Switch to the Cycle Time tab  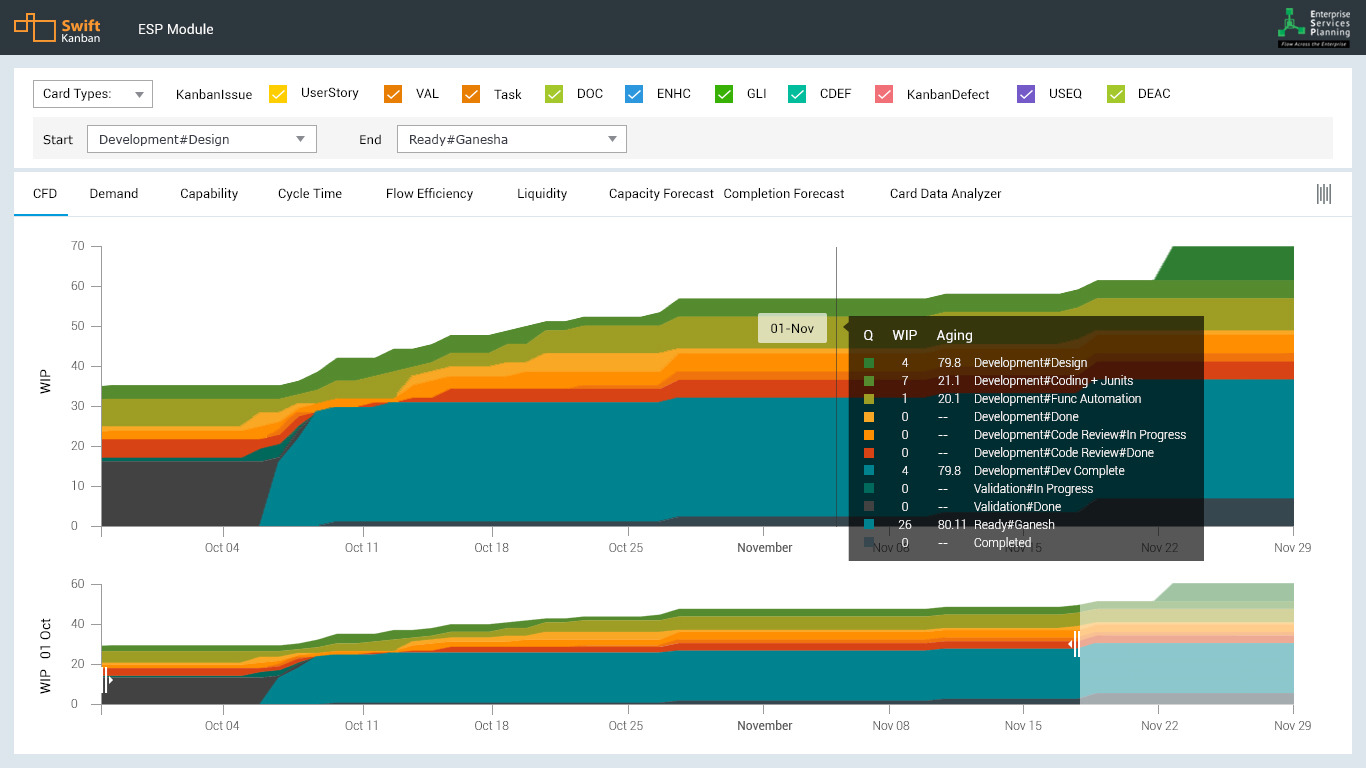310,194
